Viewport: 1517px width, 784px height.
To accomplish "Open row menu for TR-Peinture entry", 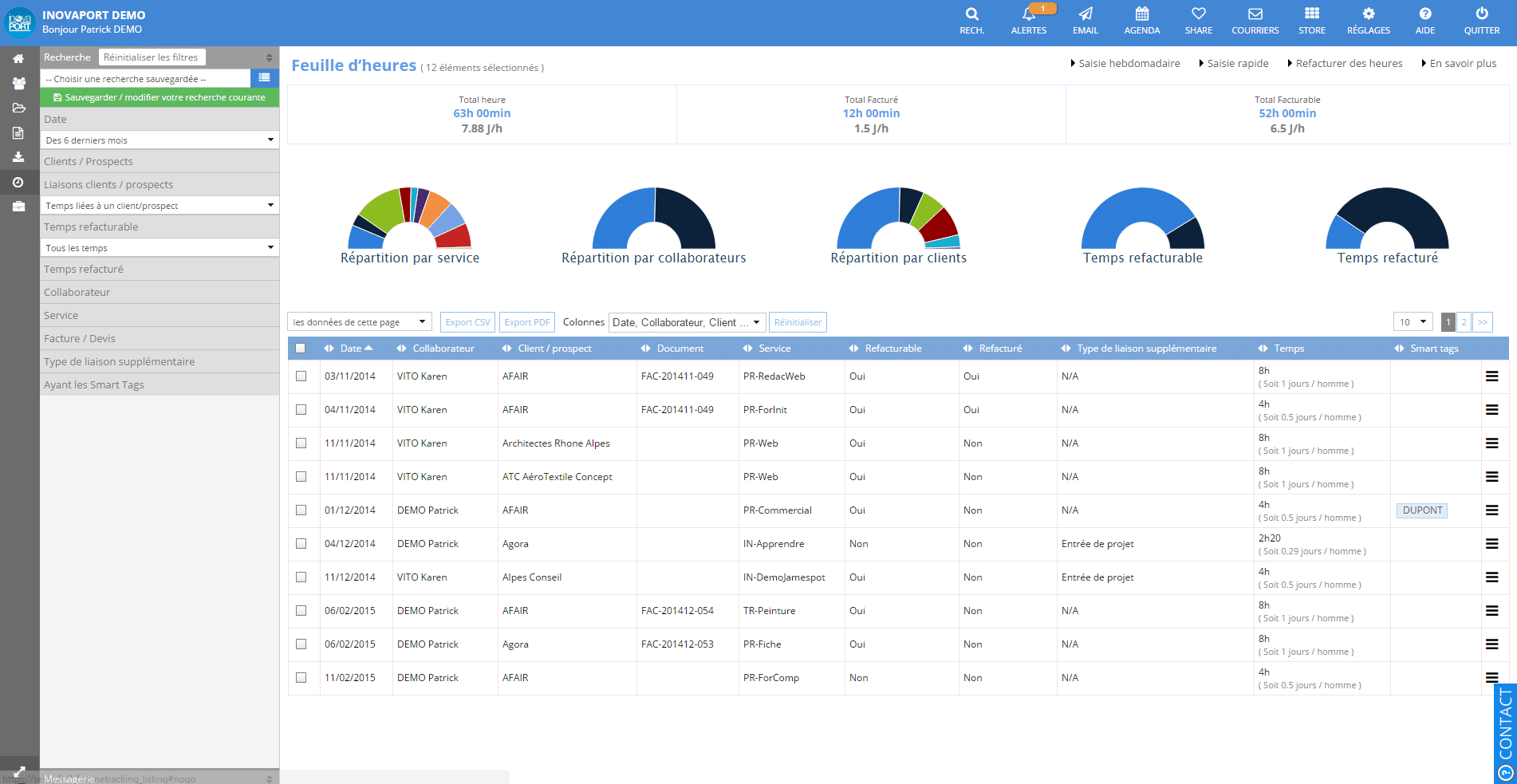I will tap(1491, 611).
